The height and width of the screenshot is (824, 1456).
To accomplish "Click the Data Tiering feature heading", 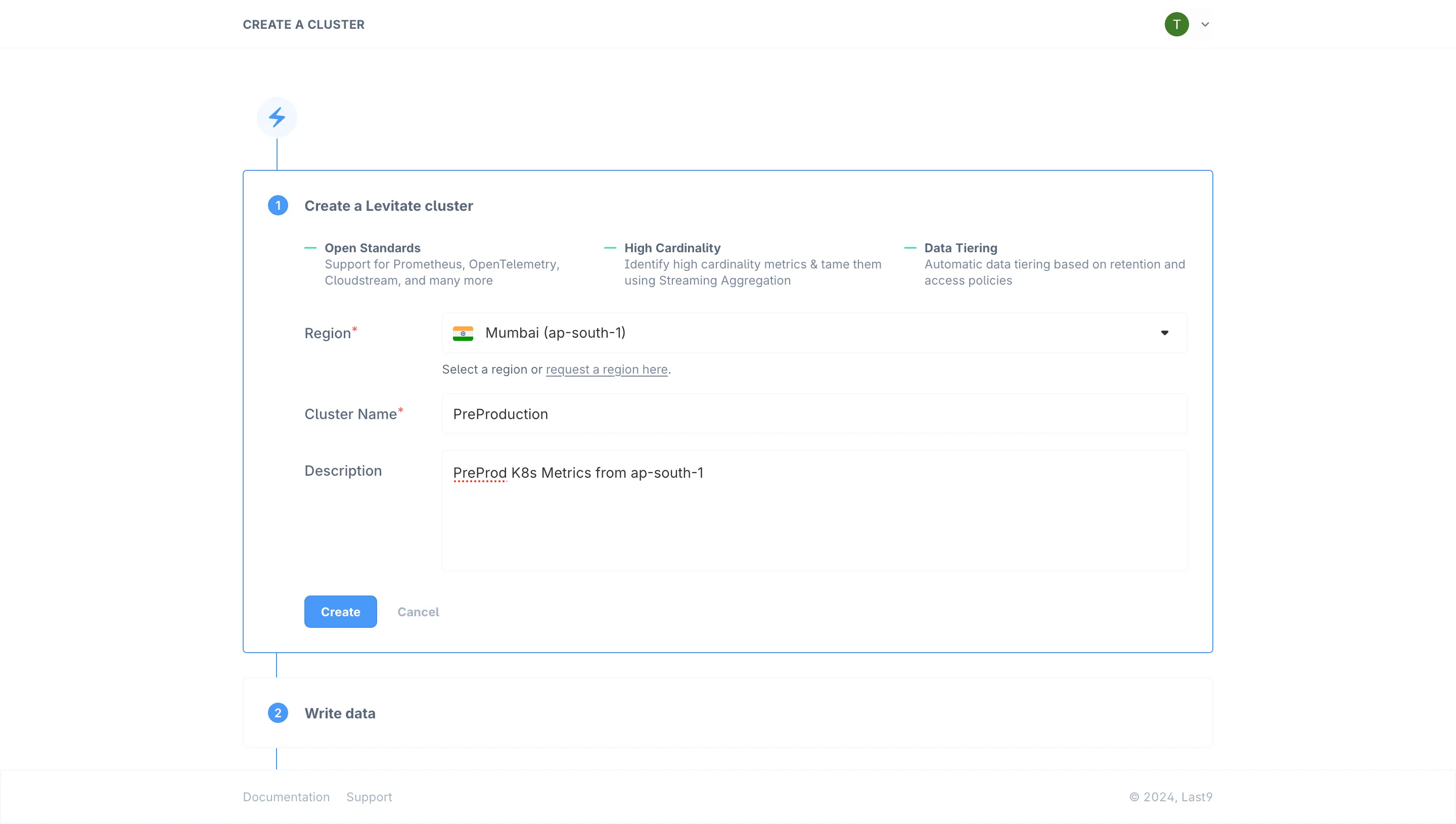I will pos(960,248).
